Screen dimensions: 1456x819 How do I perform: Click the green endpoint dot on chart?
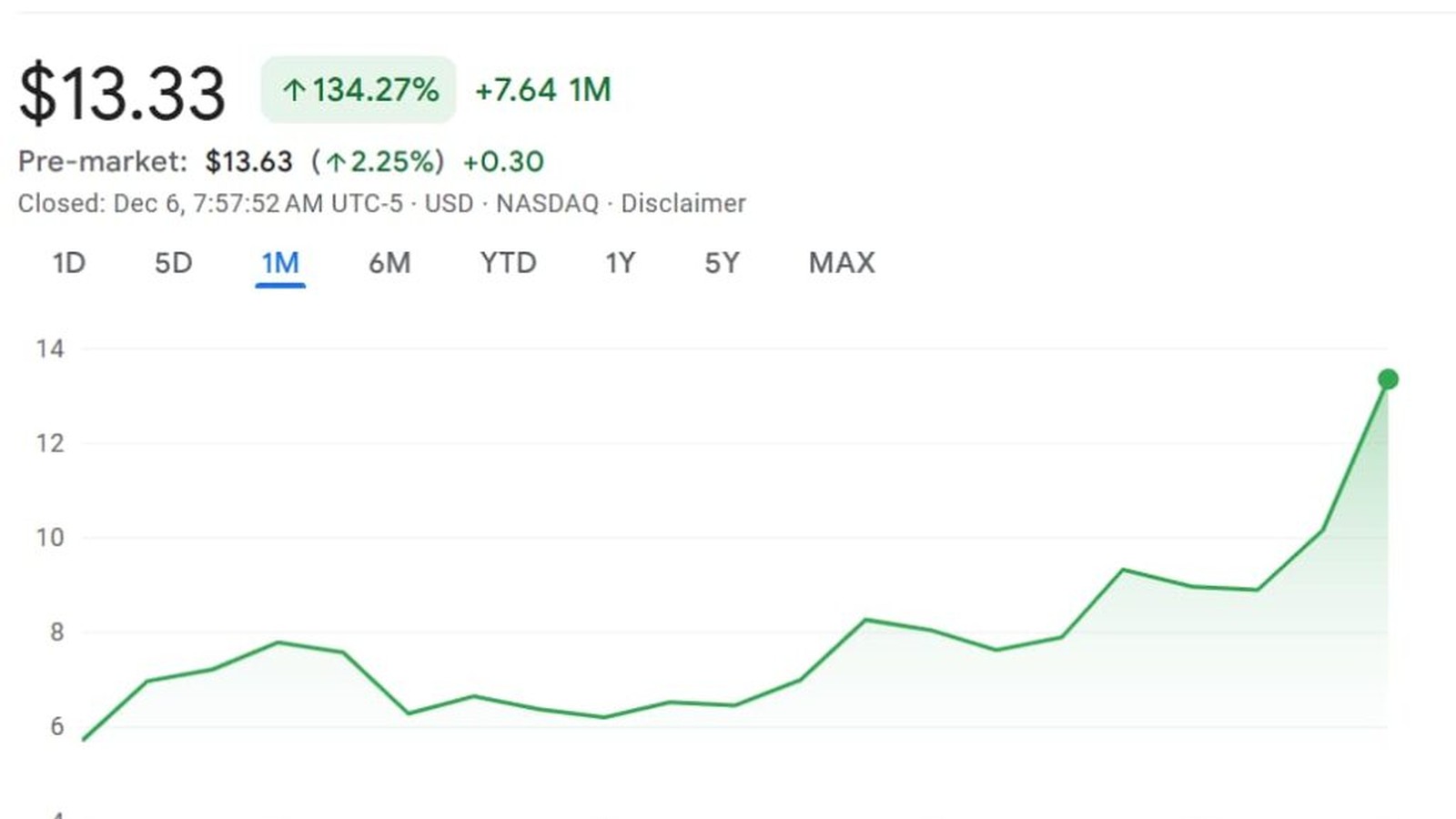(1388, 379)
